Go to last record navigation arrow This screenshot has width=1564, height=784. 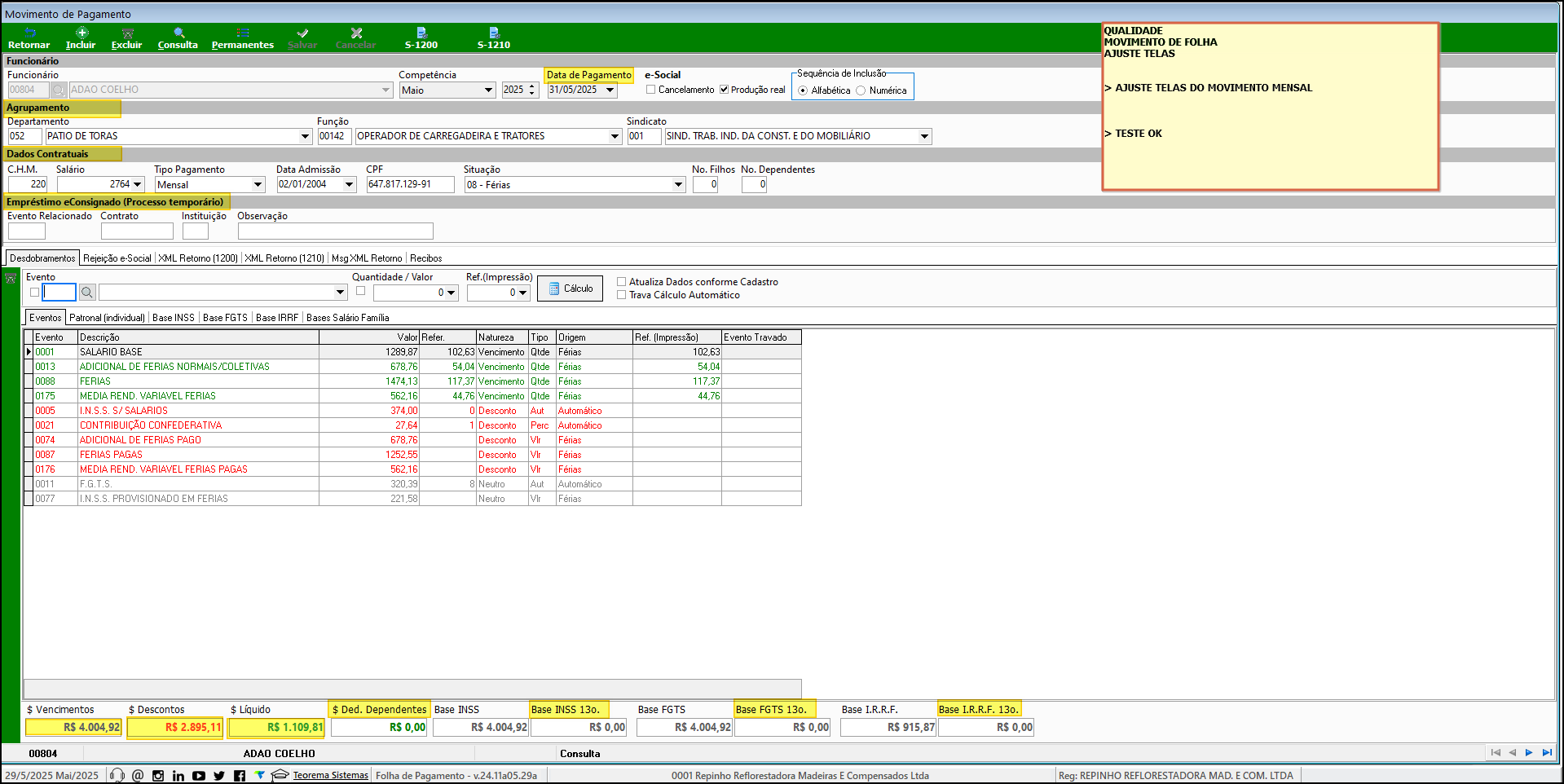tap(1547, 752)
